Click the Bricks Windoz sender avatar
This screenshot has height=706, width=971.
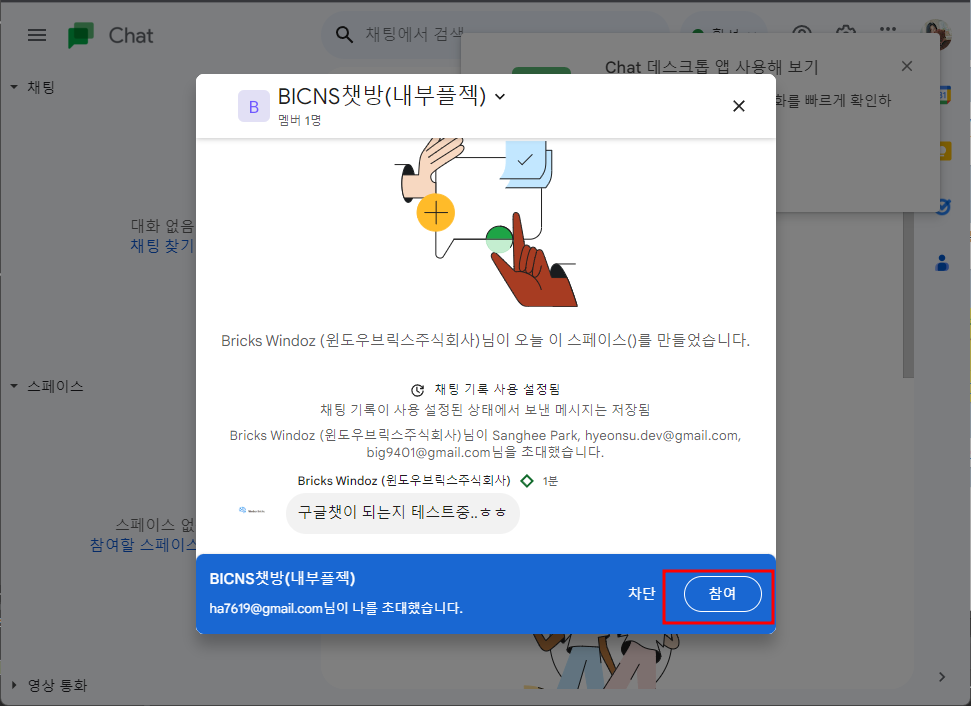click(x=251, y=511)
